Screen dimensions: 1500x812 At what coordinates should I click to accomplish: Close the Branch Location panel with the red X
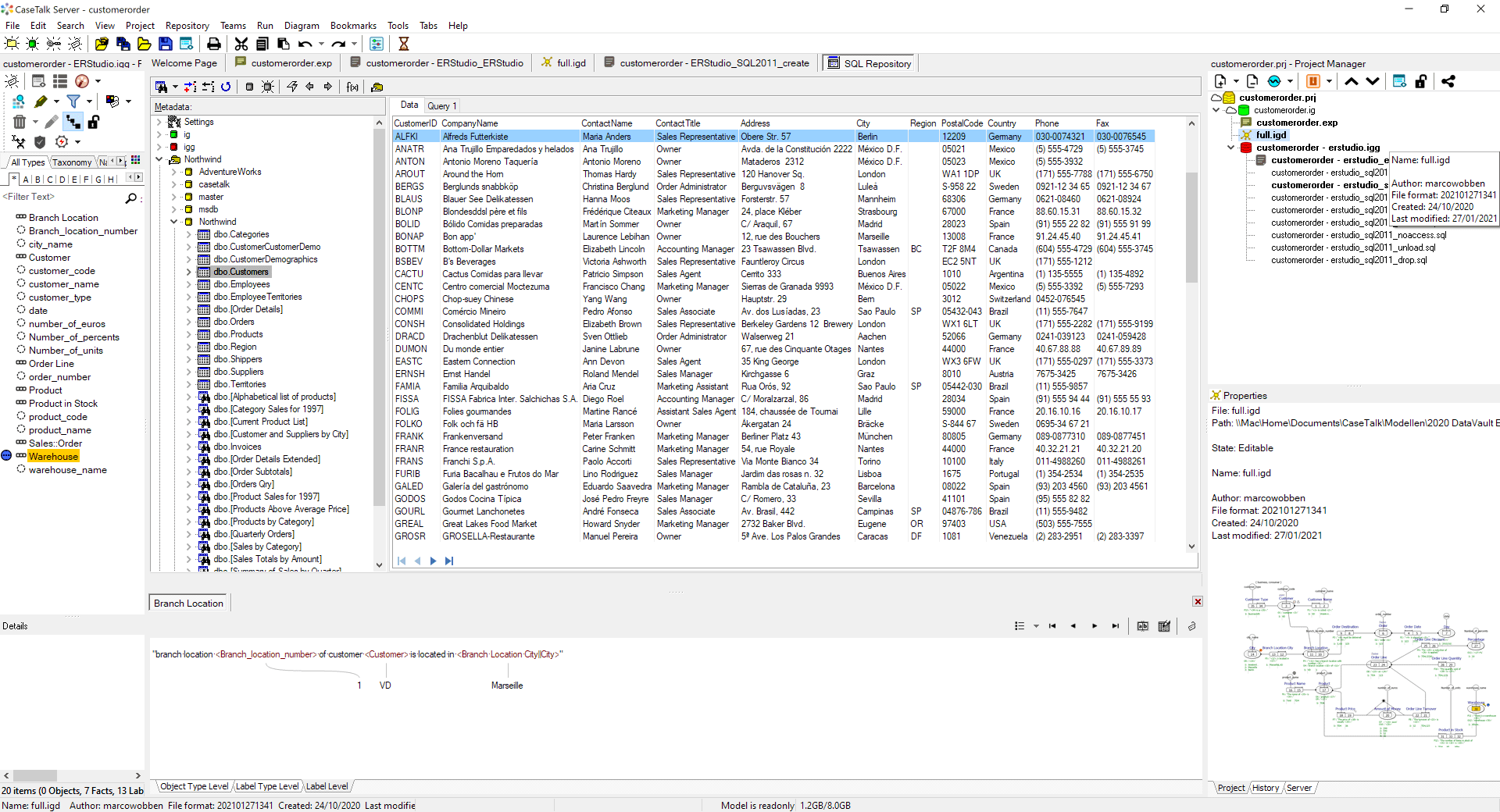coord(1197,601)
